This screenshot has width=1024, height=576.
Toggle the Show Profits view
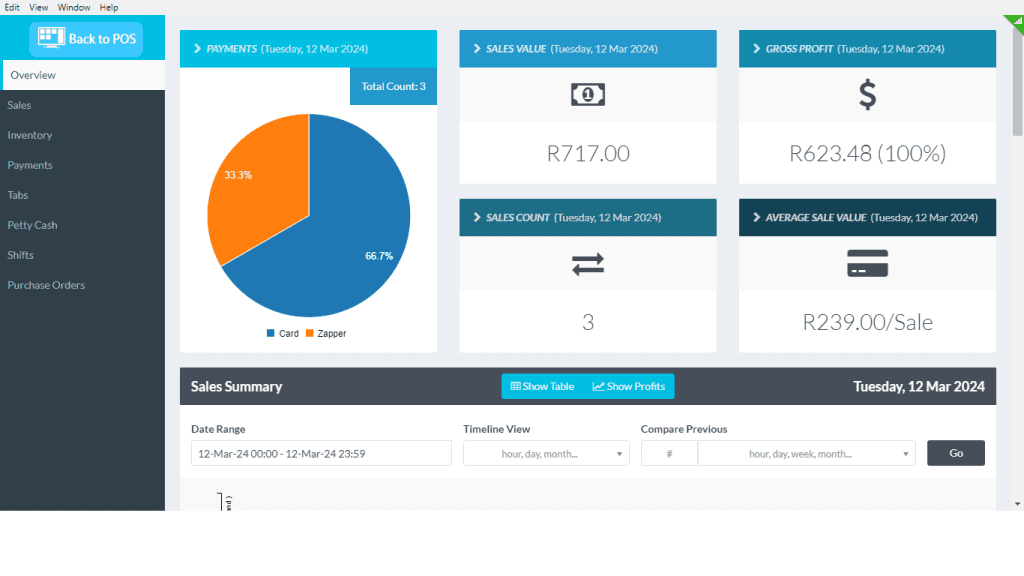[628, 386]
